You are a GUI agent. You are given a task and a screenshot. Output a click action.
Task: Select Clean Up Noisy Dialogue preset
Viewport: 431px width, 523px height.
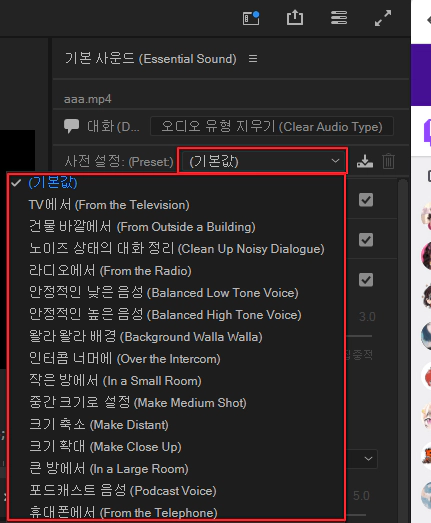point(177,249)
